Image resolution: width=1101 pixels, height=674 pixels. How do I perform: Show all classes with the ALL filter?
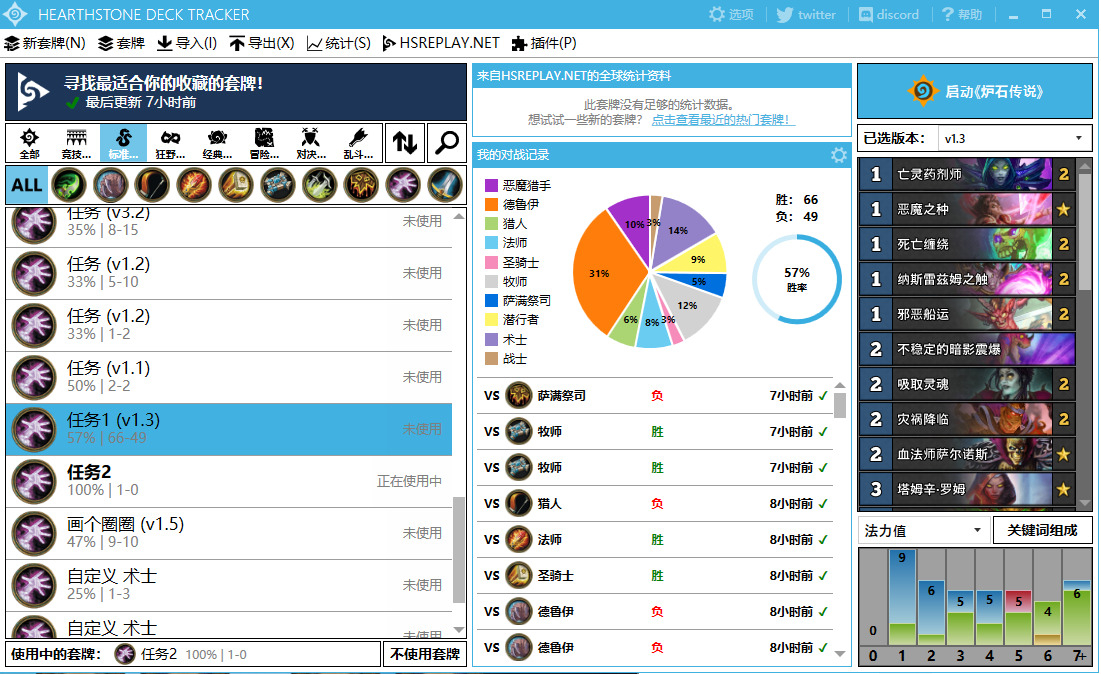[x=27, y=185]
